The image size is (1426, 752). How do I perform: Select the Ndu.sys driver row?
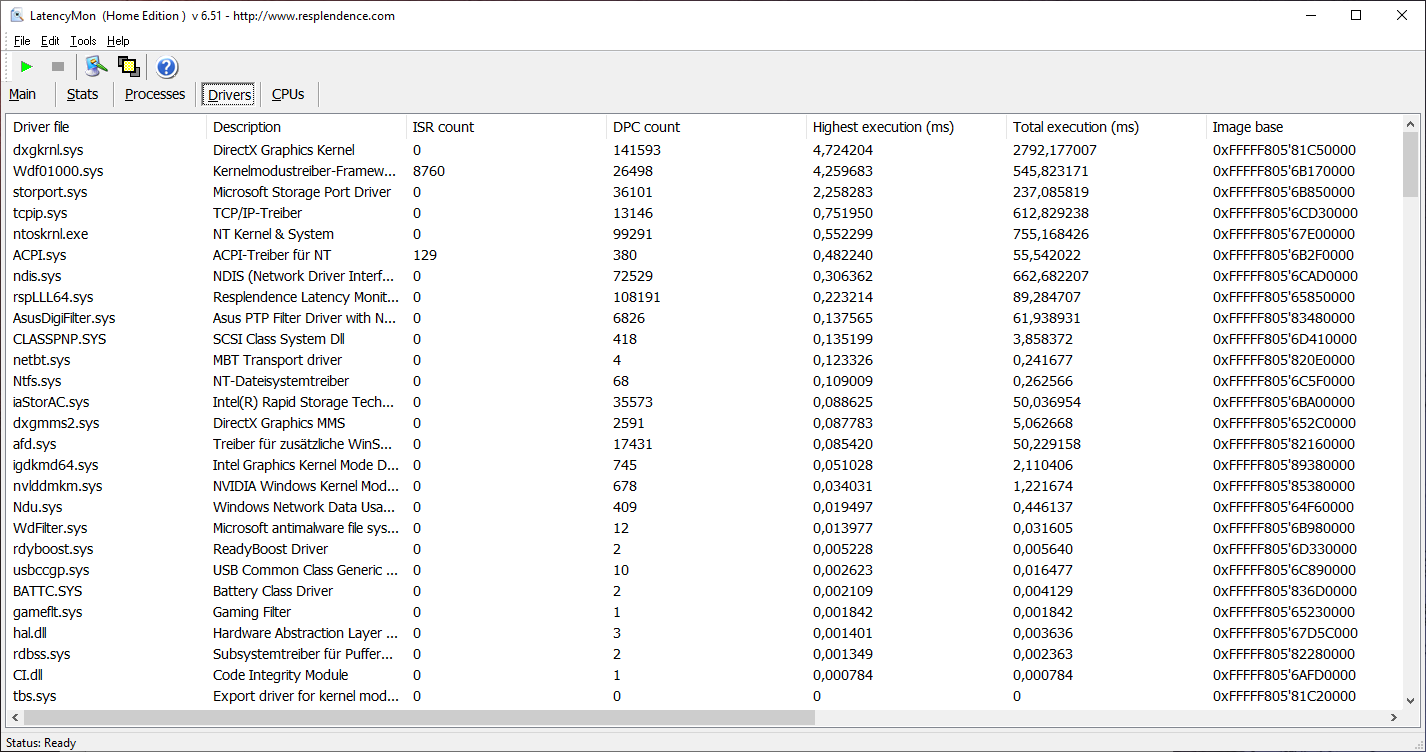[704, 507]
